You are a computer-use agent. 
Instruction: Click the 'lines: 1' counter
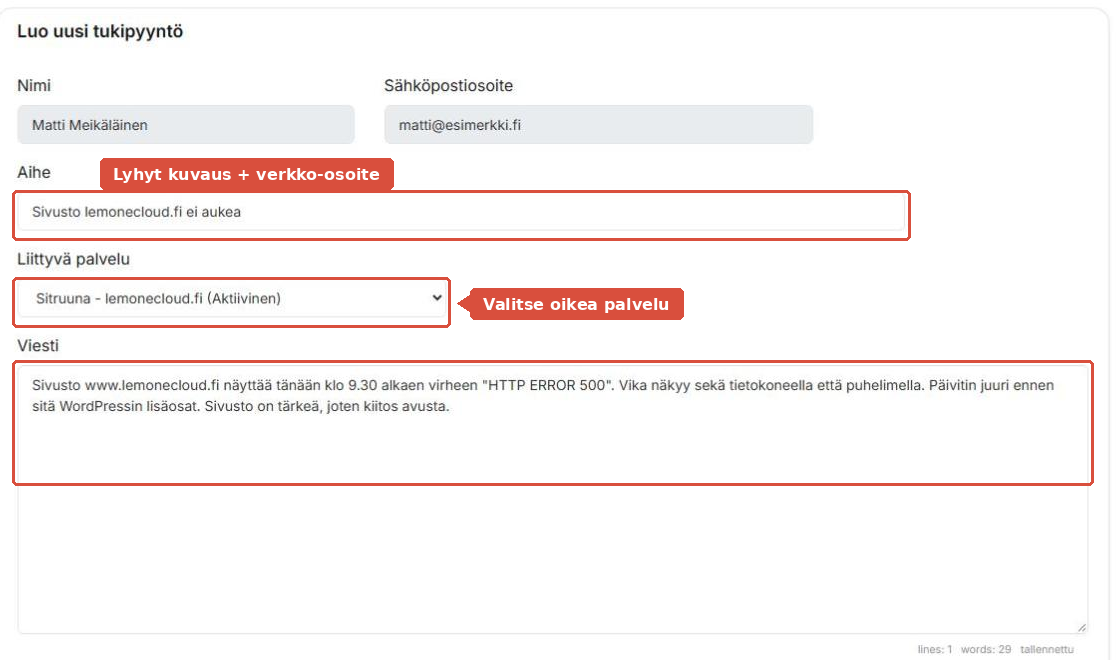point(935,649)
